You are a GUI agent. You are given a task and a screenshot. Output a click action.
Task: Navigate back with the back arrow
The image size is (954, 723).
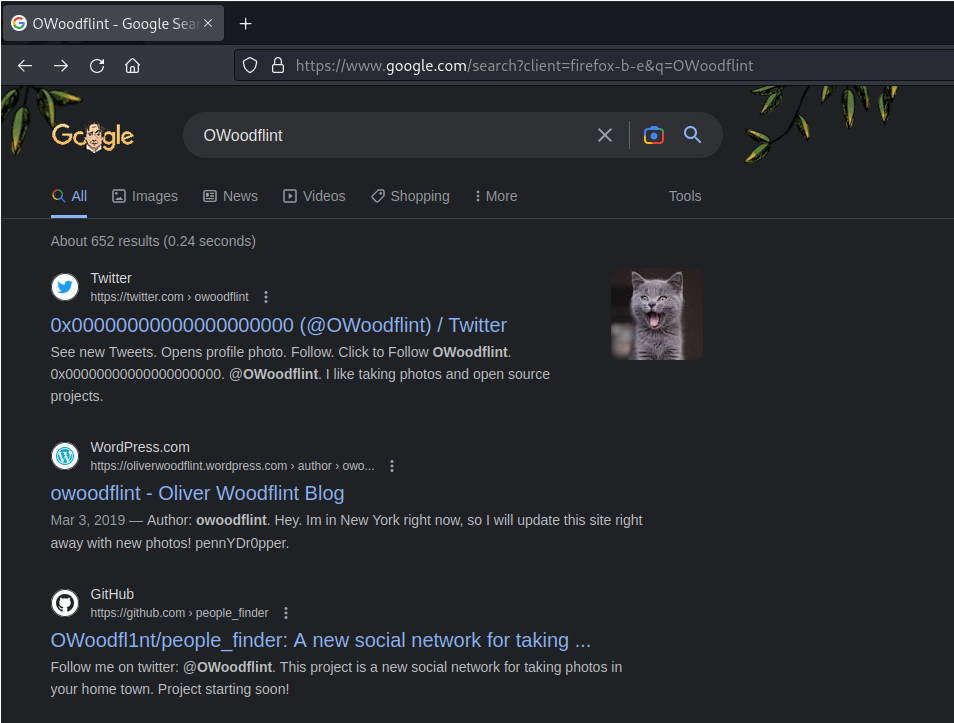[25, 64]
